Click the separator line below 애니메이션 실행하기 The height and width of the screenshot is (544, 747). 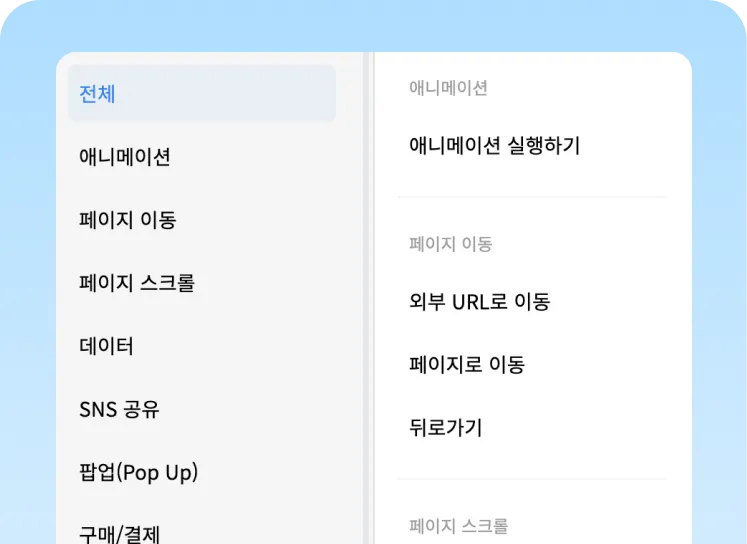tap(530, 197)
